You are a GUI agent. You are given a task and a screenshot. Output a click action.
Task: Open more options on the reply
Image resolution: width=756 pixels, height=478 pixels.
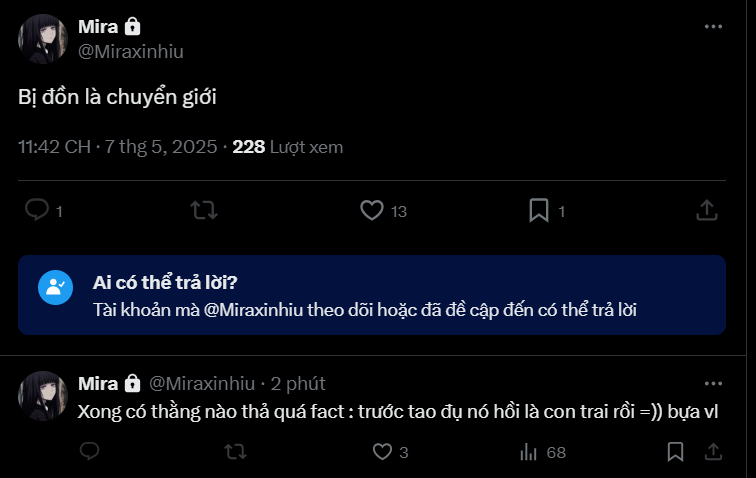pyautogui.click(x=712, y=383)
